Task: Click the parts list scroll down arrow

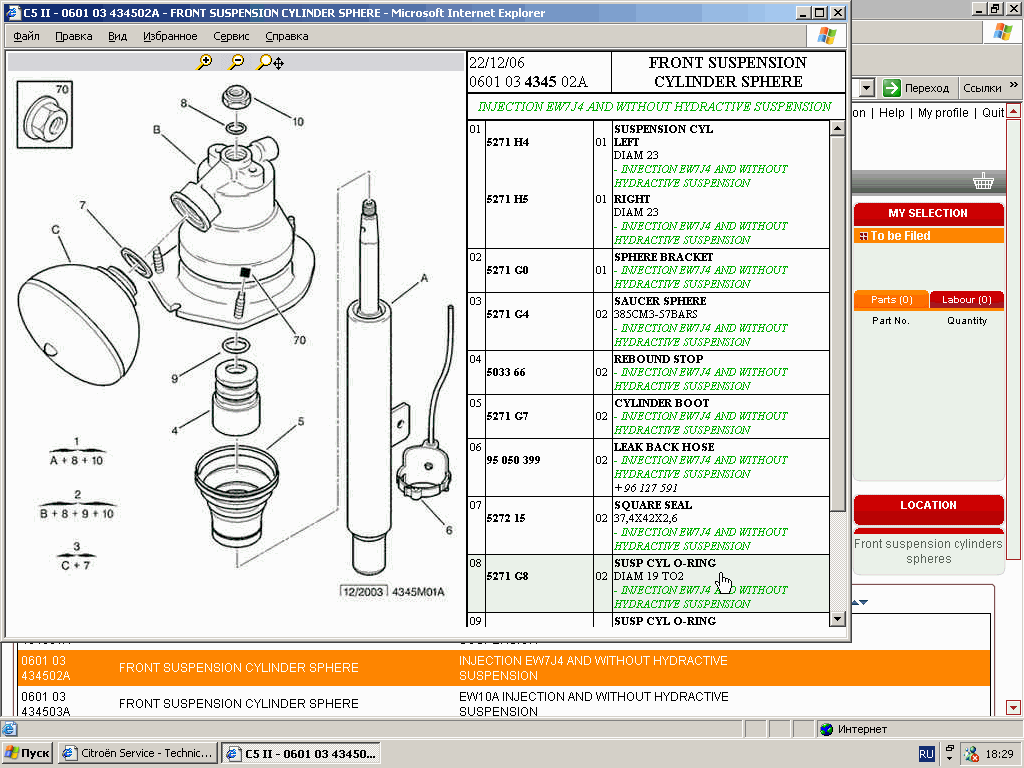Action: click(x=837, y=618)
